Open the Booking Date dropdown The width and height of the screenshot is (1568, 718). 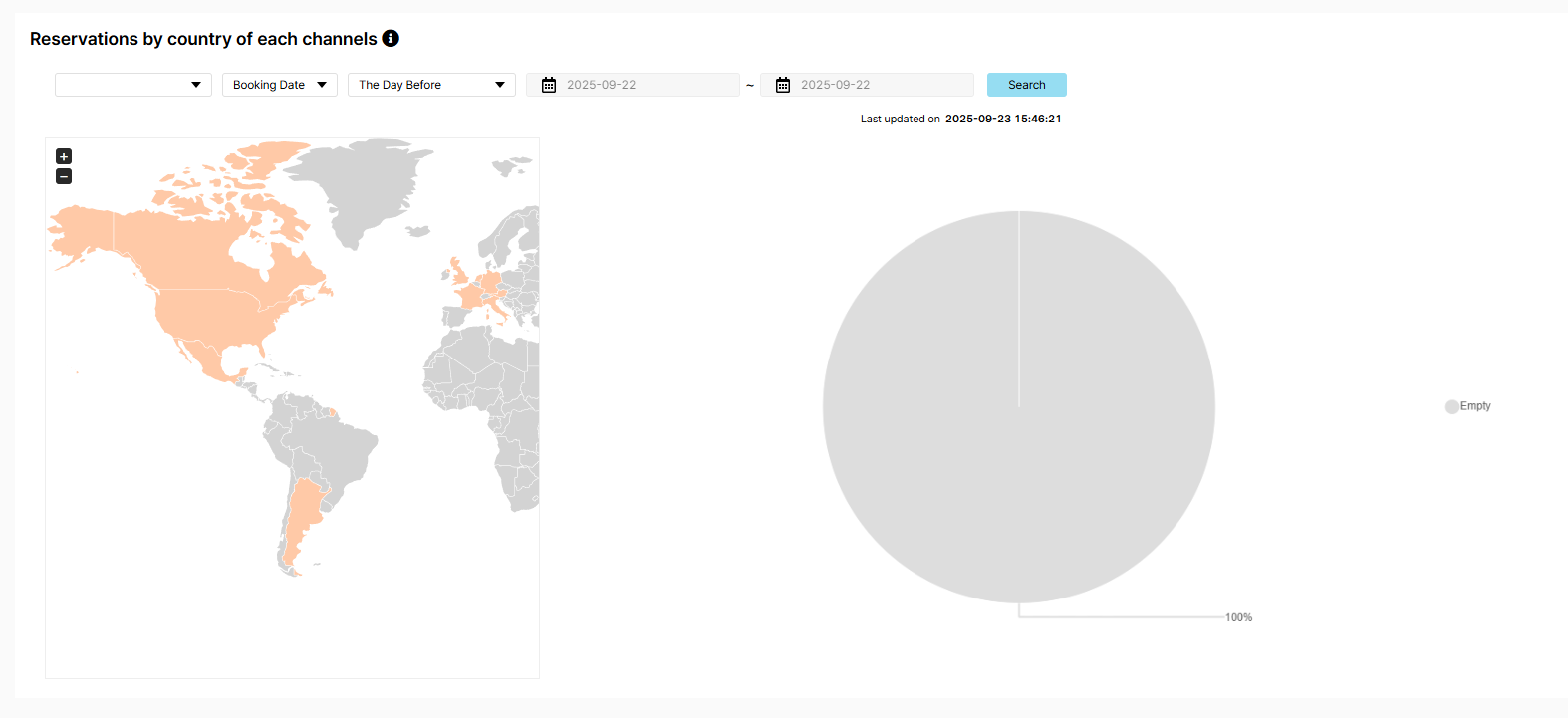280,85
